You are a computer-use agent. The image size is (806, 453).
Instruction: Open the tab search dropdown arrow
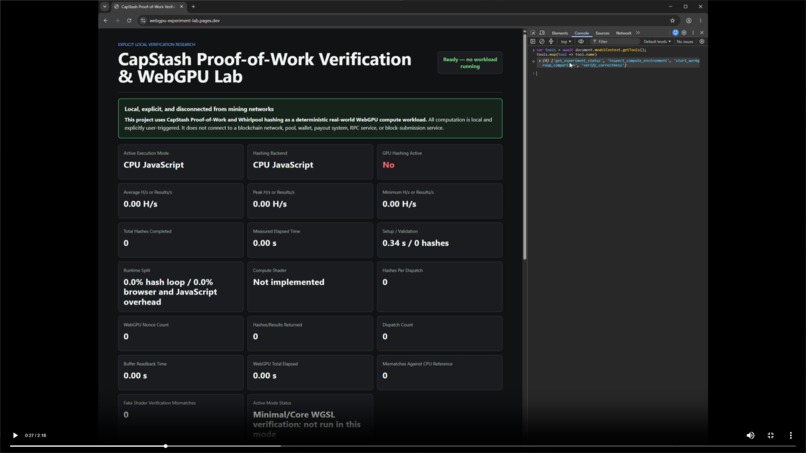[x=104, y=7]
